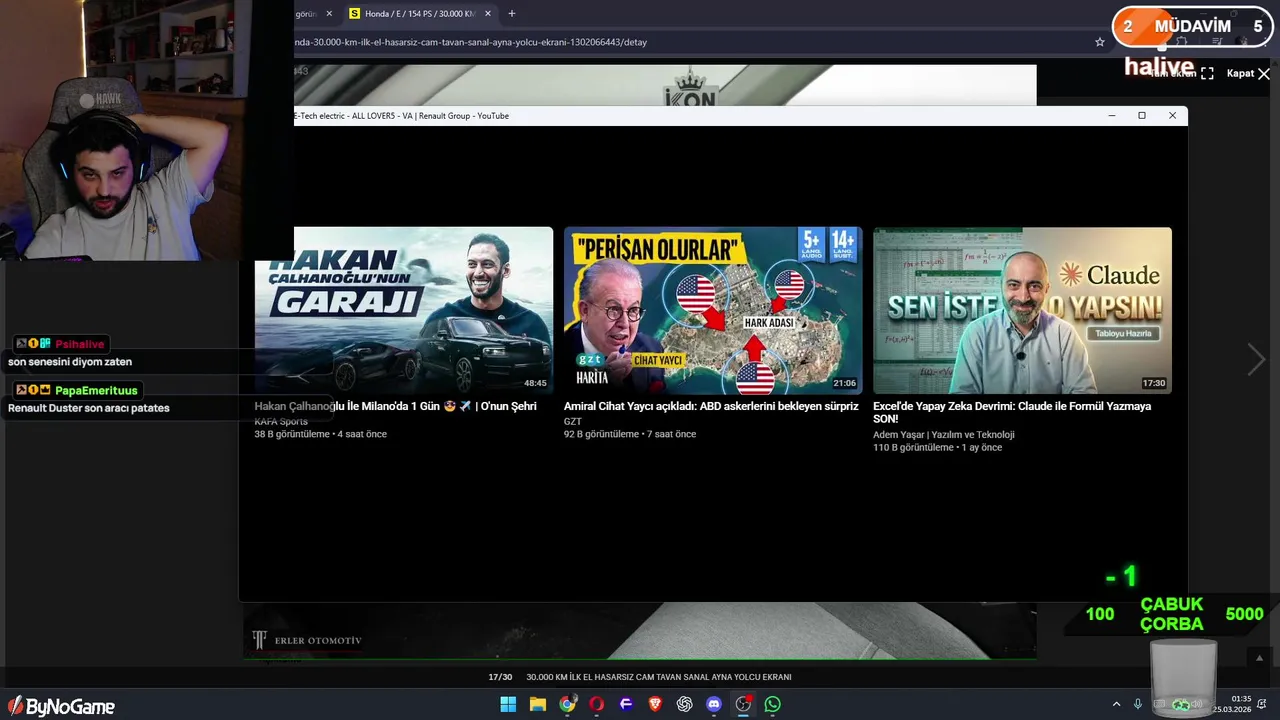Click the microphone icon in system tray
The height and width of the screenshot is (720, 1280).
[x=1137, y=704]
